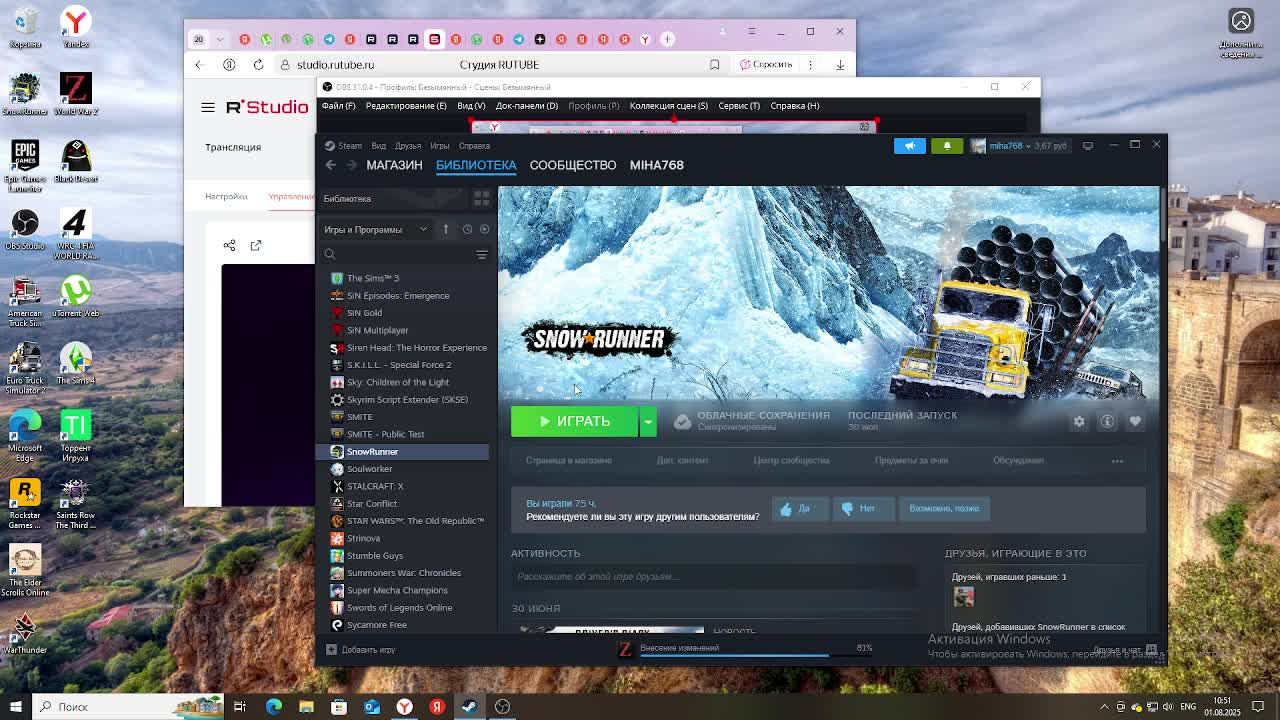Click Steam icon in Windows taskbar

click(470, 707)
